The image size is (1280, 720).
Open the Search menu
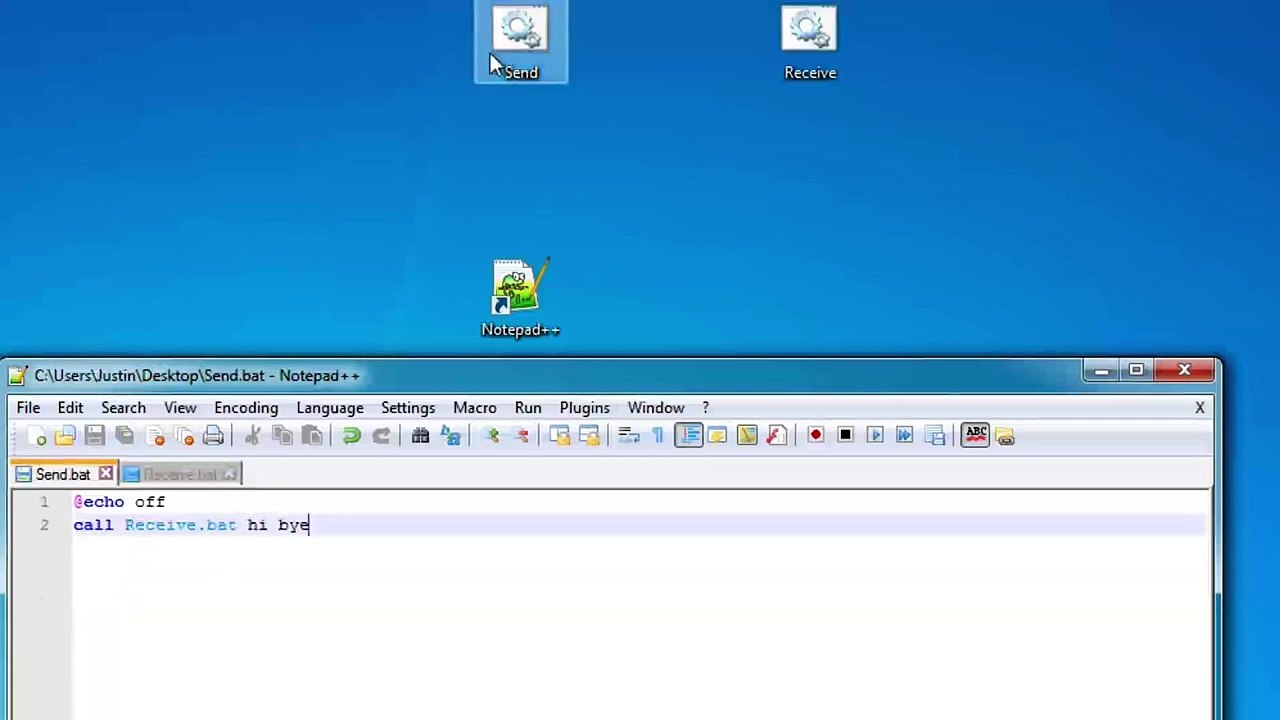click(x=123, y=408)
